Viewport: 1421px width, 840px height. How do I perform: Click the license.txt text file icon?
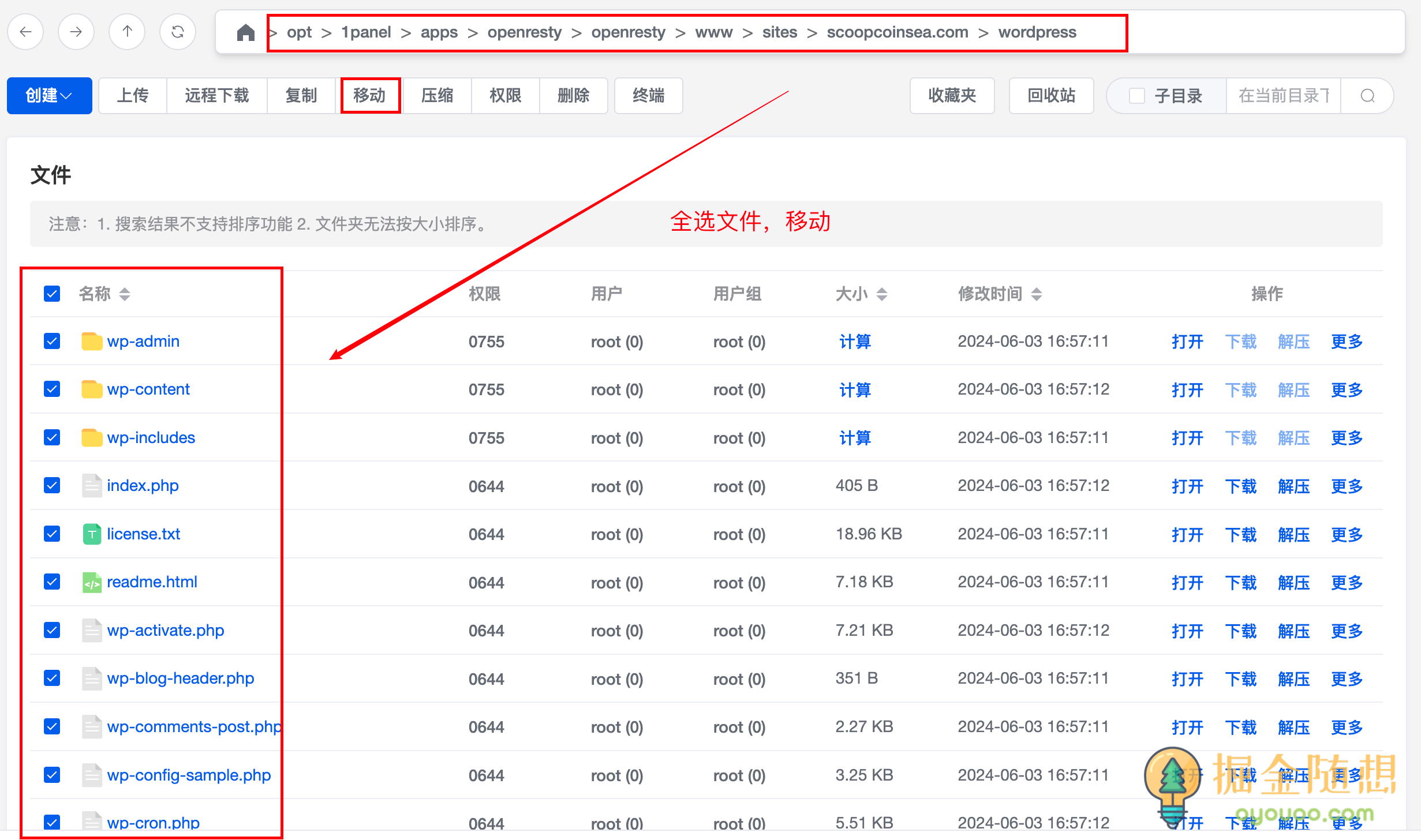pos(92,534)
